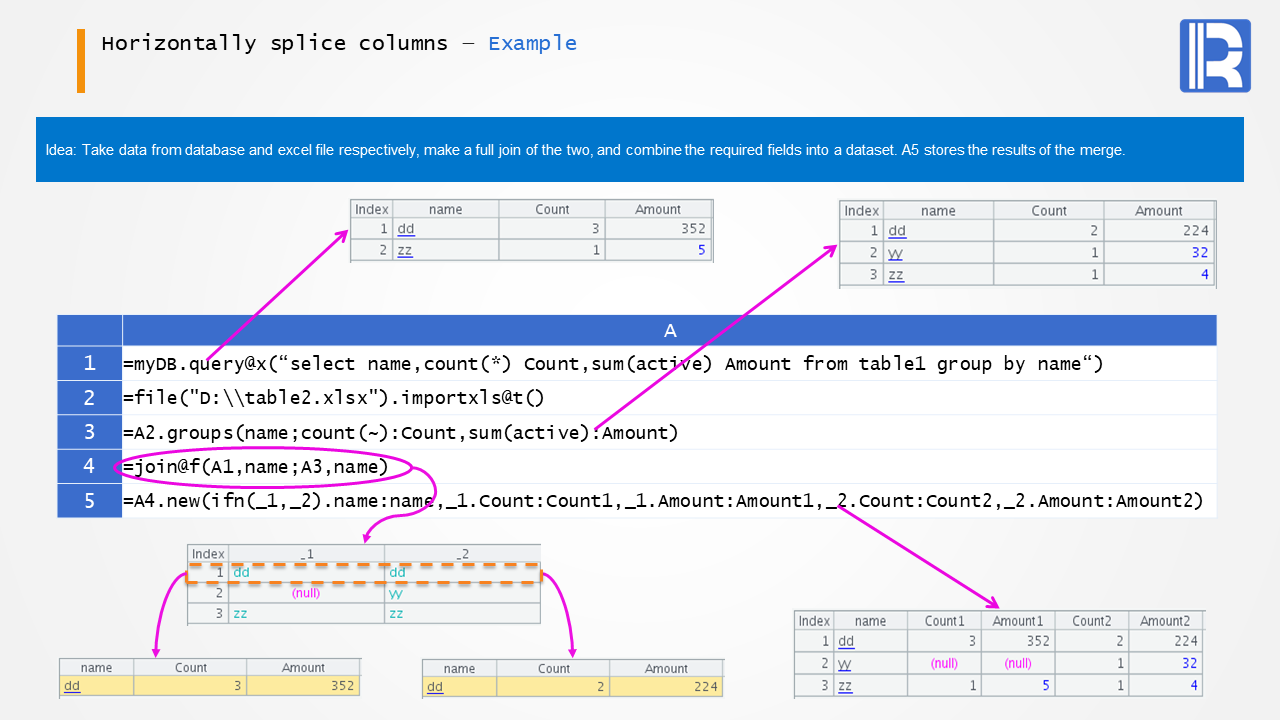This screenshot has height=720, width=1280.
Task: Select the A4.new expression in row 5
Action: pos(662,500)
